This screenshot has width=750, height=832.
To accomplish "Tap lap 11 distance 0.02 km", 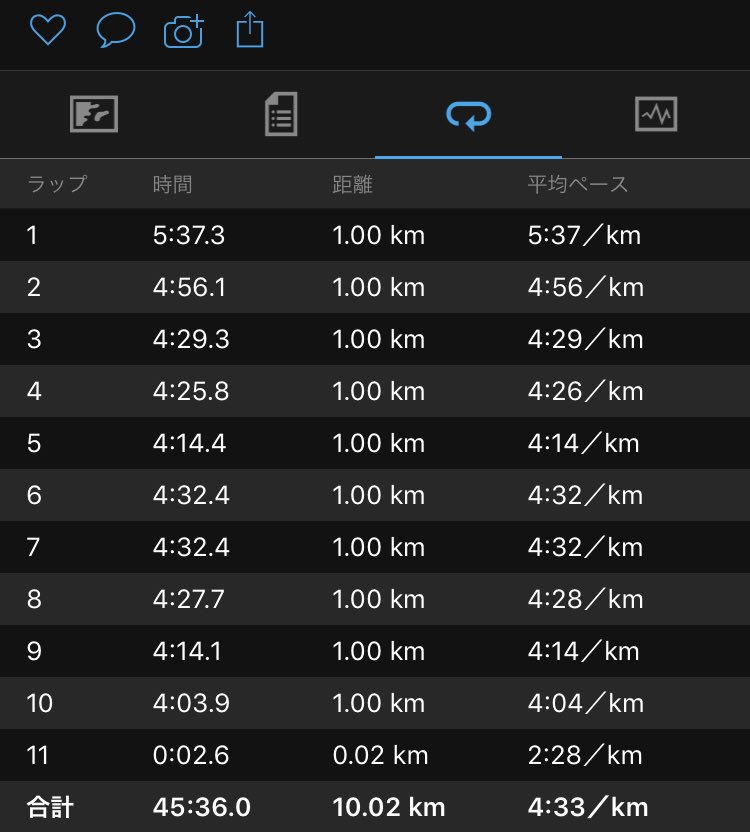I will tap(380, 755).
